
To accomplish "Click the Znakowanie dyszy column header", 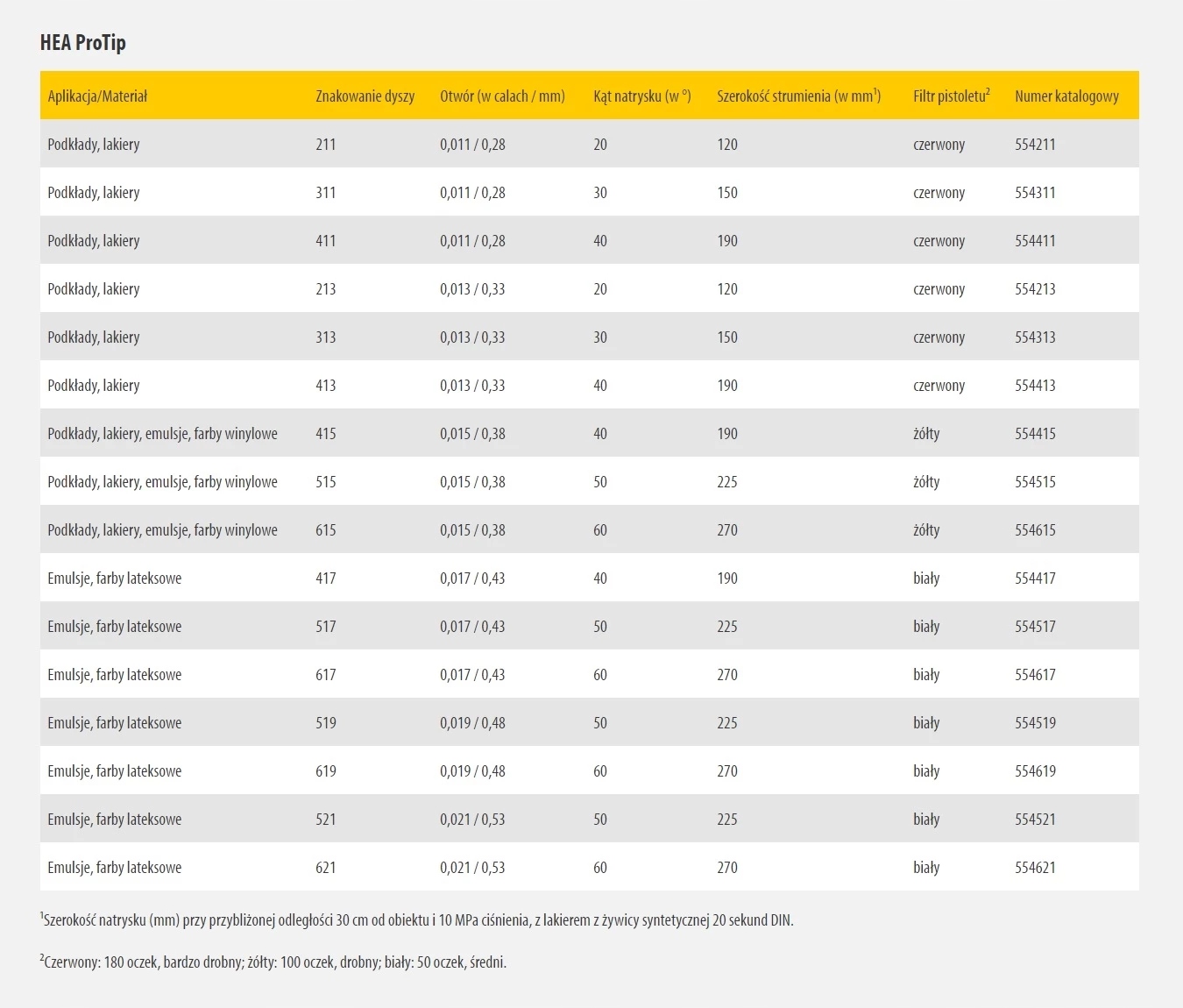I will coord(365,96).
